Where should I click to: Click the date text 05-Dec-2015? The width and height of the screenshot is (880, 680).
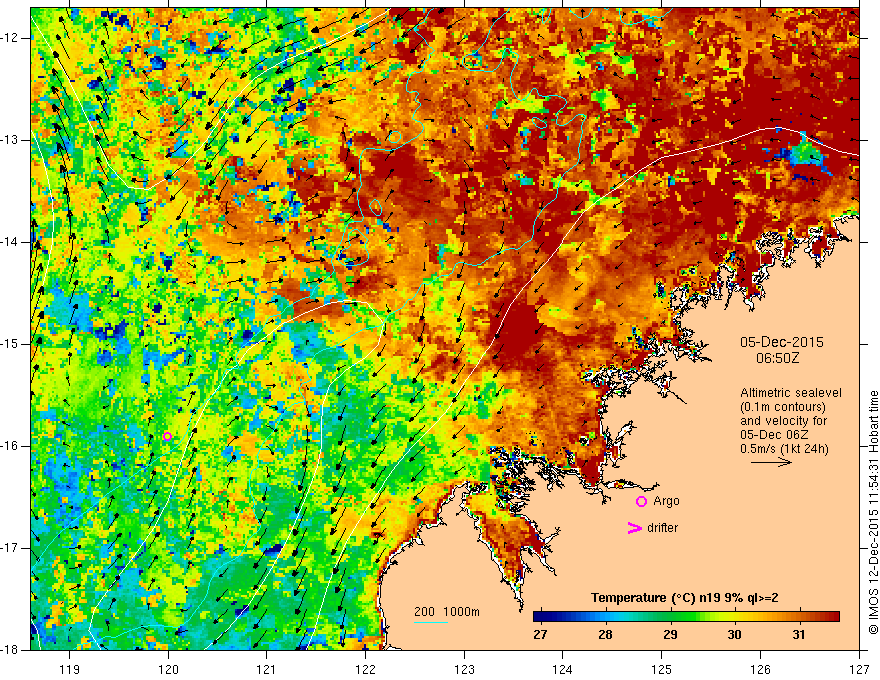(x=782, y=342)
